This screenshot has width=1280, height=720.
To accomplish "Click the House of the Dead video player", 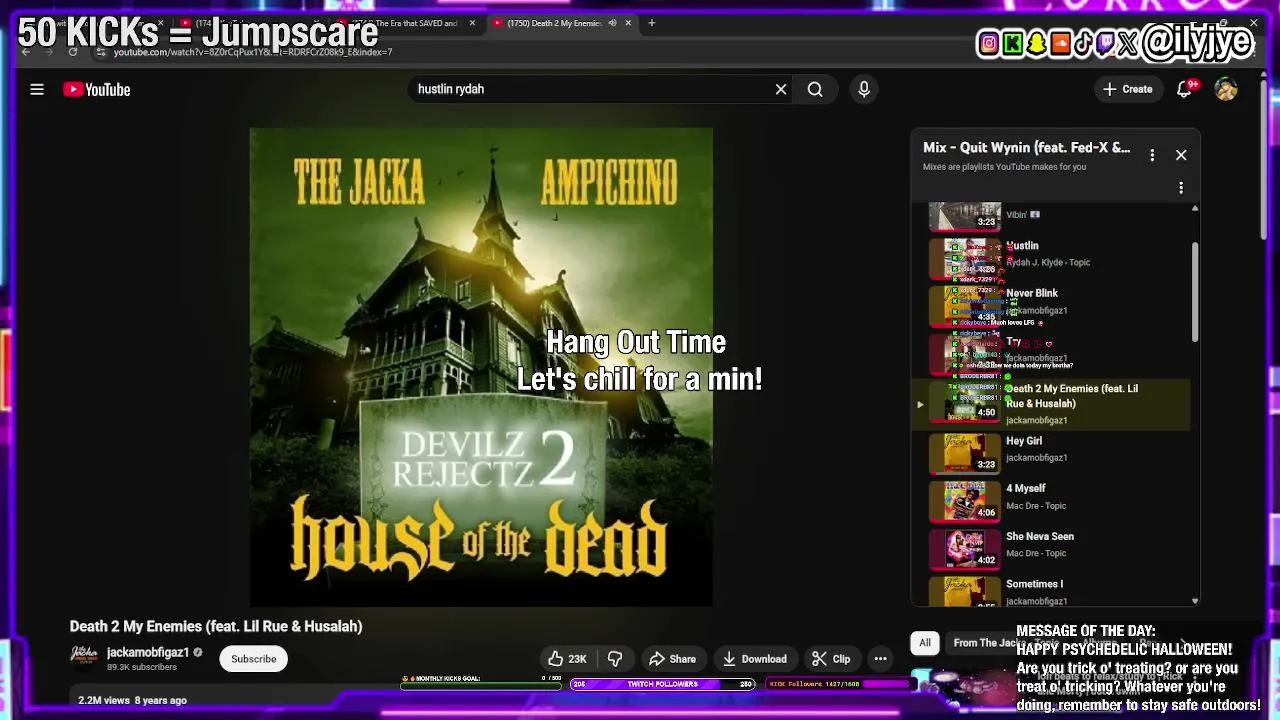I will (481, 367).
